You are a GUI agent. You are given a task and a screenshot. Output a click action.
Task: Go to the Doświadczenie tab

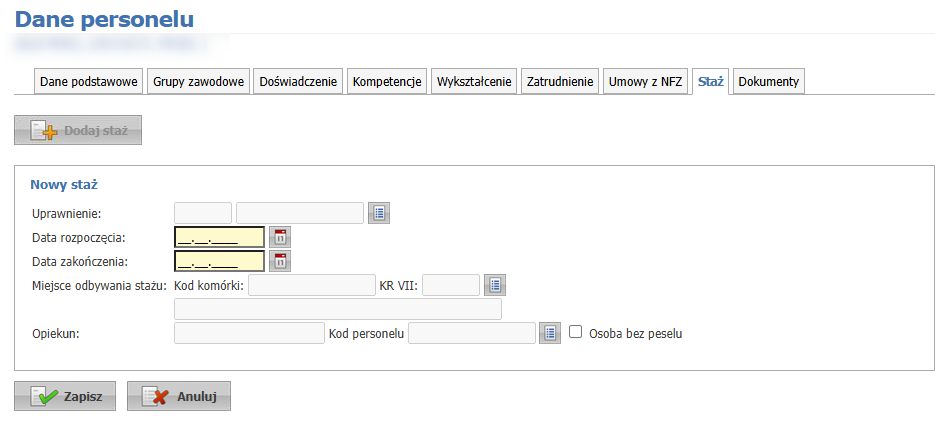point(298,82)
